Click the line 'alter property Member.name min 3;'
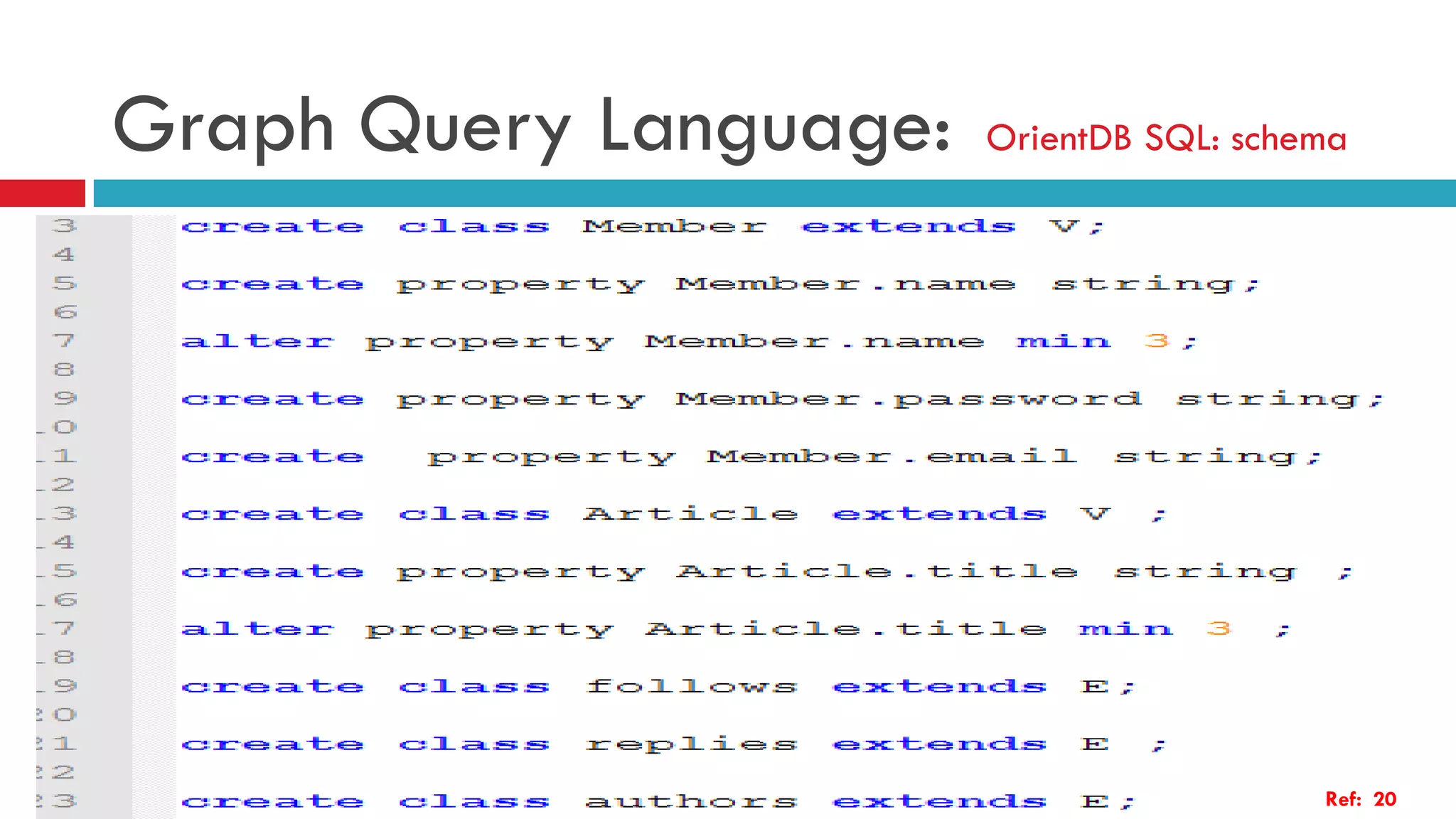This screenshot has width=1456, height=819. click(x=690, y=343)
